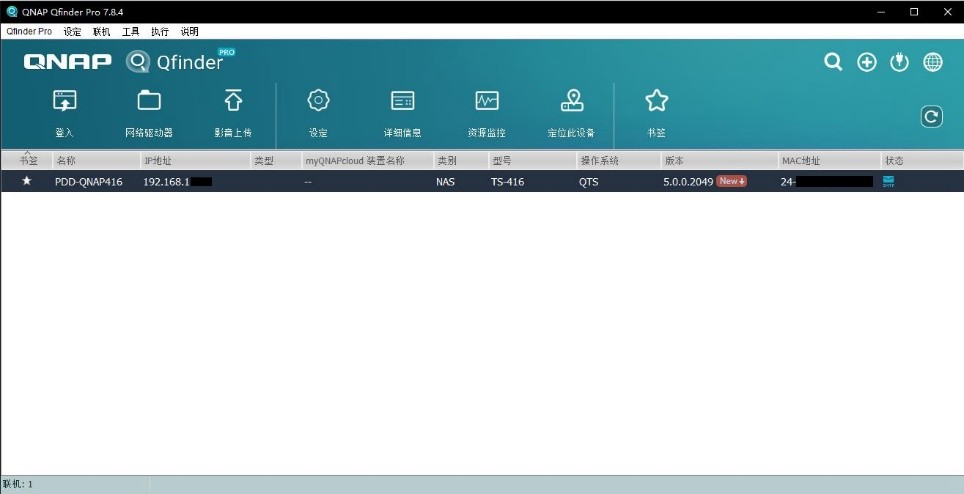The height and width of the screenshot is (494, 964).
Task: Click the MAC address cell starting 24-
Action: tap(827, 182)
